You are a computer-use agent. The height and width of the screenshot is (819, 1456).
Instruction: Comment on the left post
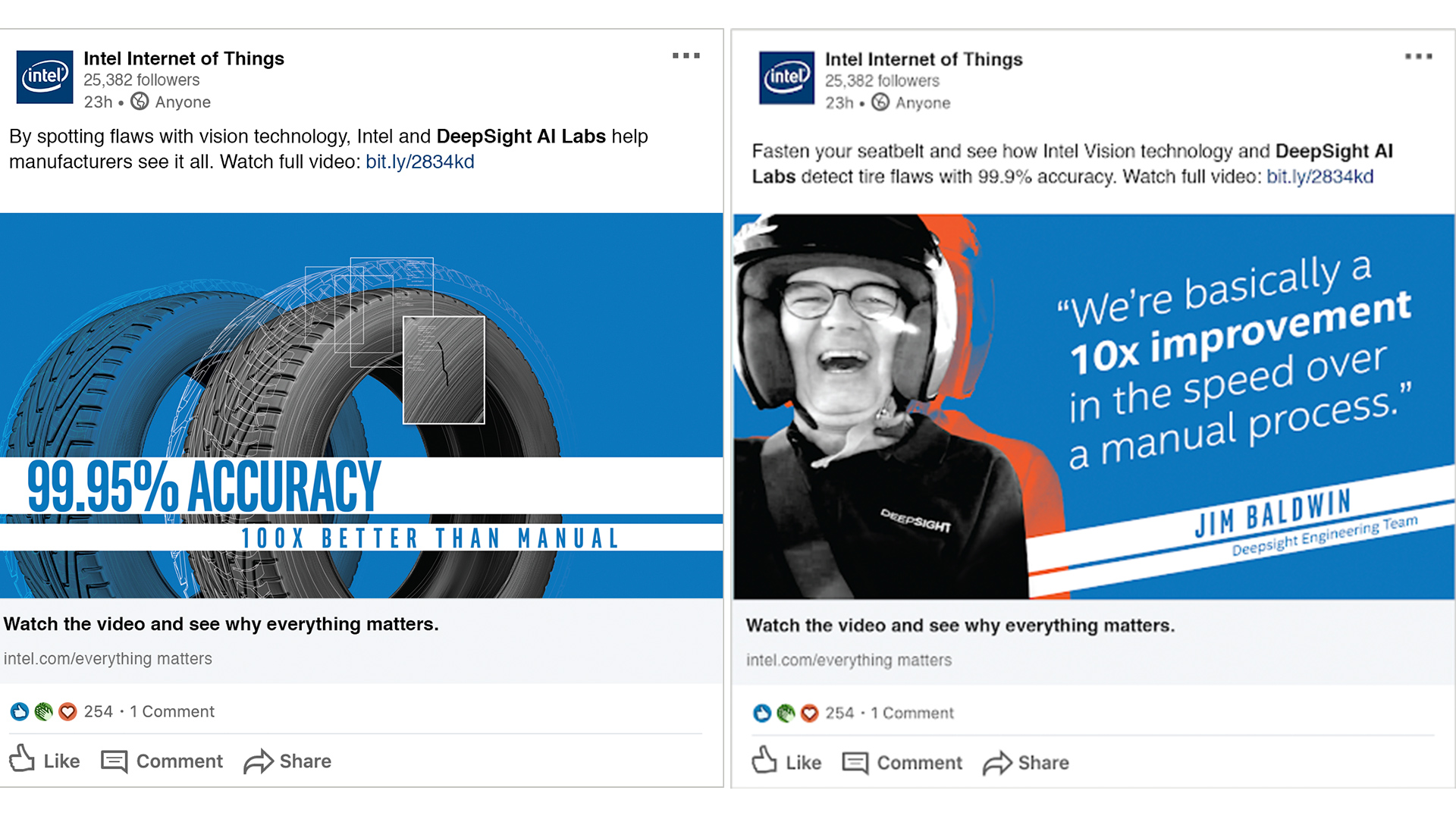[162, 761]
